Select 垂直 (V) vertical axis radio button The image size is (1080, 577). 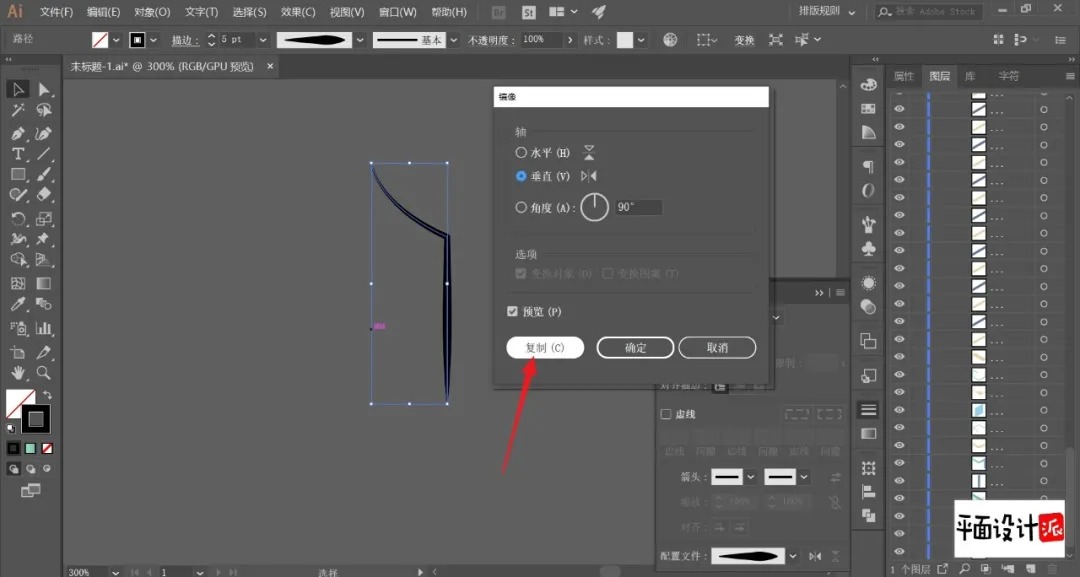pyautogui.click(x=521, y=176)
